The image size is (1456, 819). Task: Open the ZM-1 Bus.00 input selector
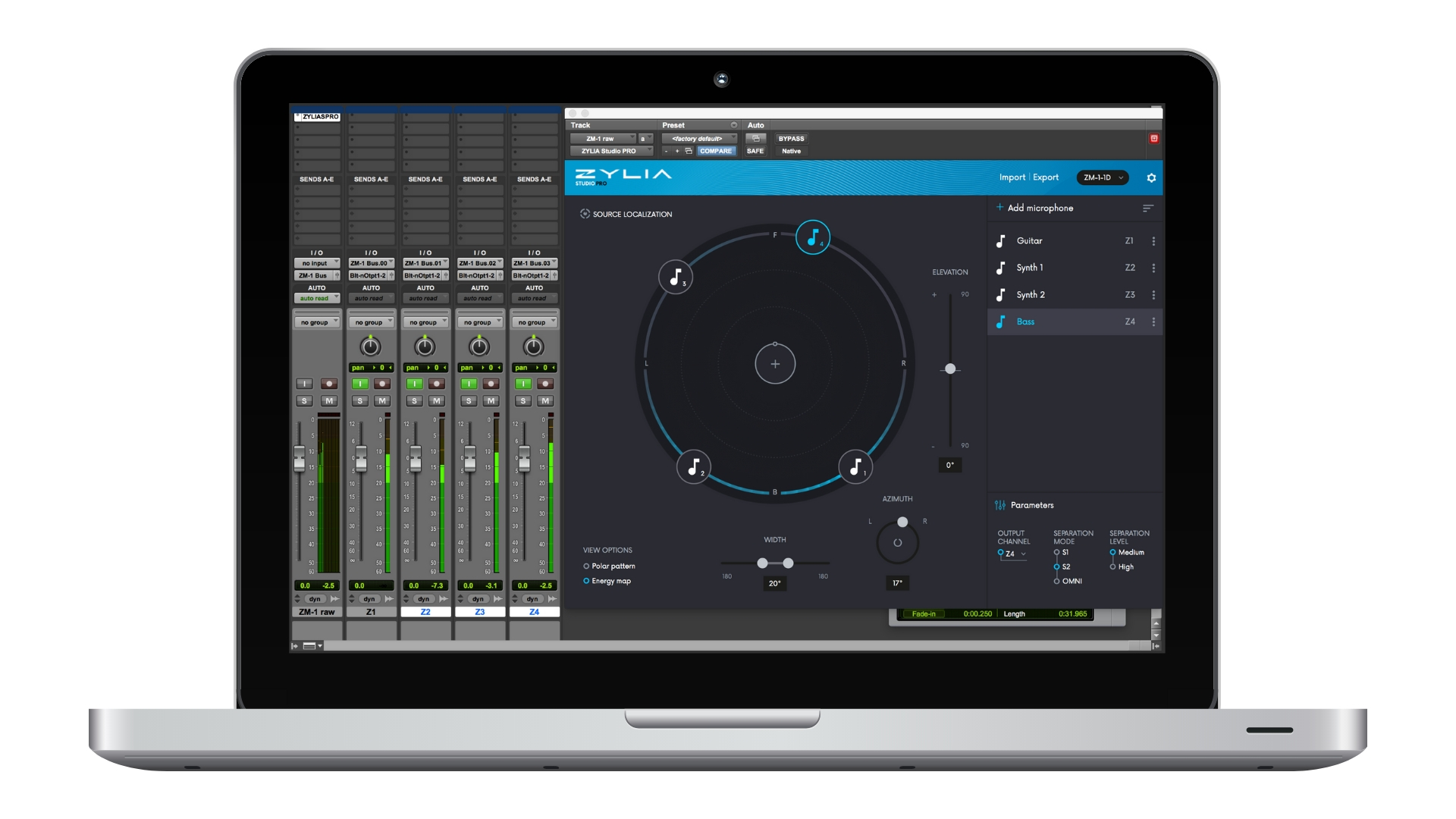(371, 264)
